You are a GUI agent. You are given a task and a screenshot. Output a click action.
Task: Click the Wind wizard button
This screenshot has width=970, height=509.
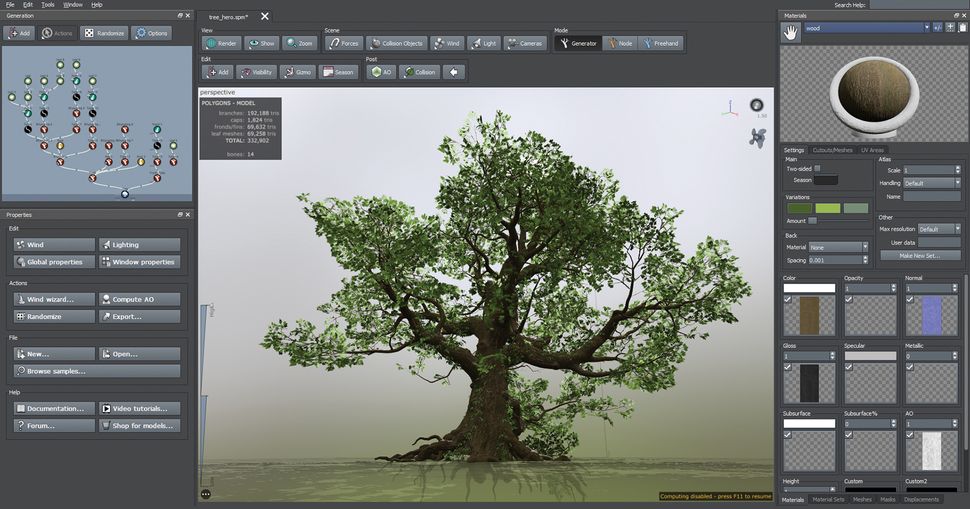pyautogui.click(x=54, y=299)
